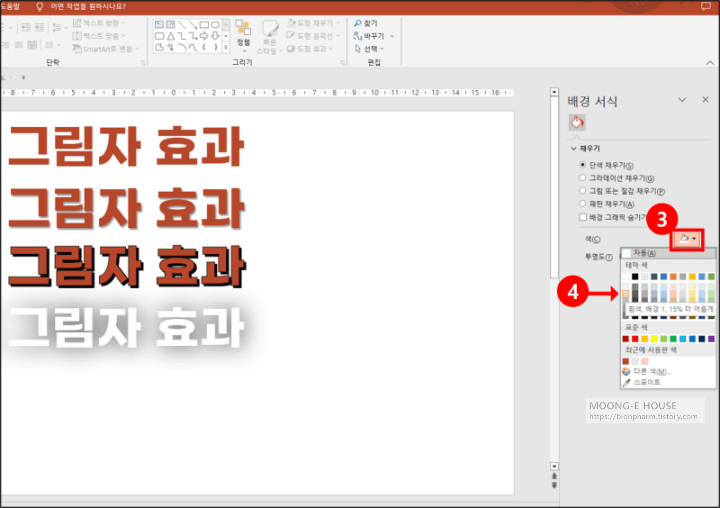Click decrease list level icon

tap(26, 28)
